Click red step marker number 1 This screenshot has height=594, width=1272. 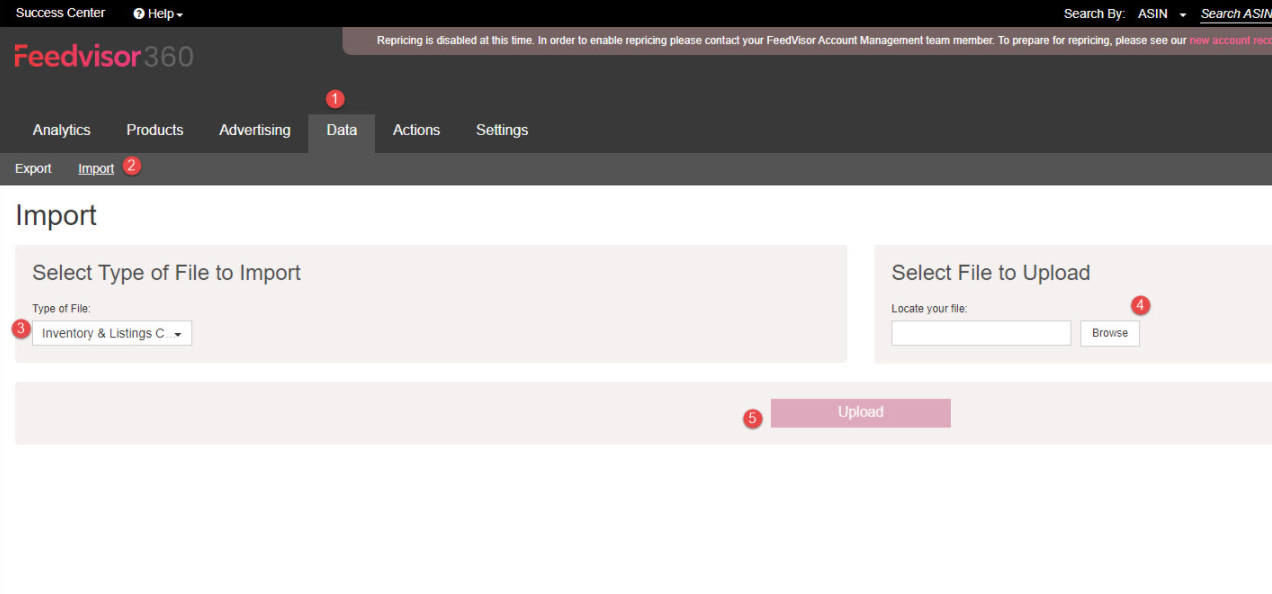click(x=335, y=99)
